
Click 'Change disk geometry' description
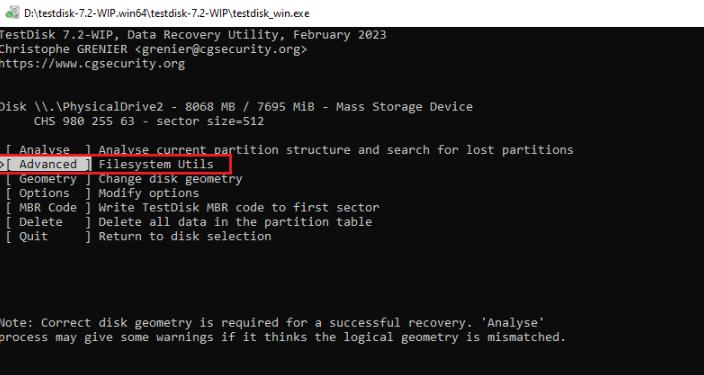point(170,179)
